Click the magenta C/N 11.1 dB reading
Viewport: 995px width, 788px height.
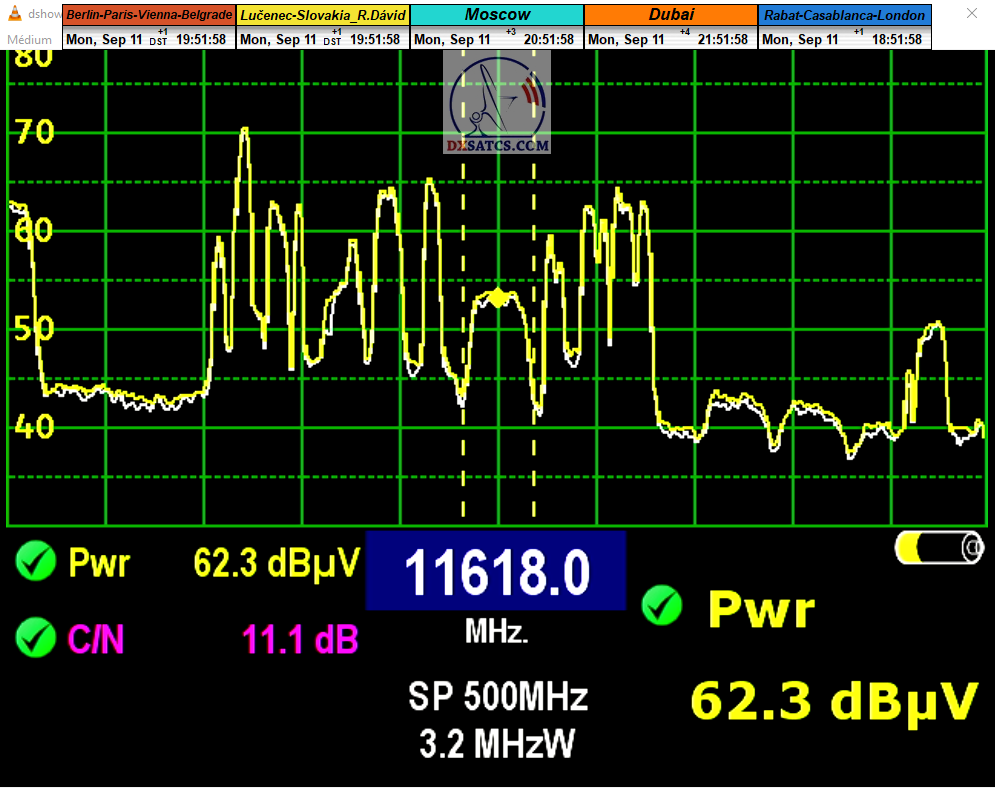click(300, 639)
